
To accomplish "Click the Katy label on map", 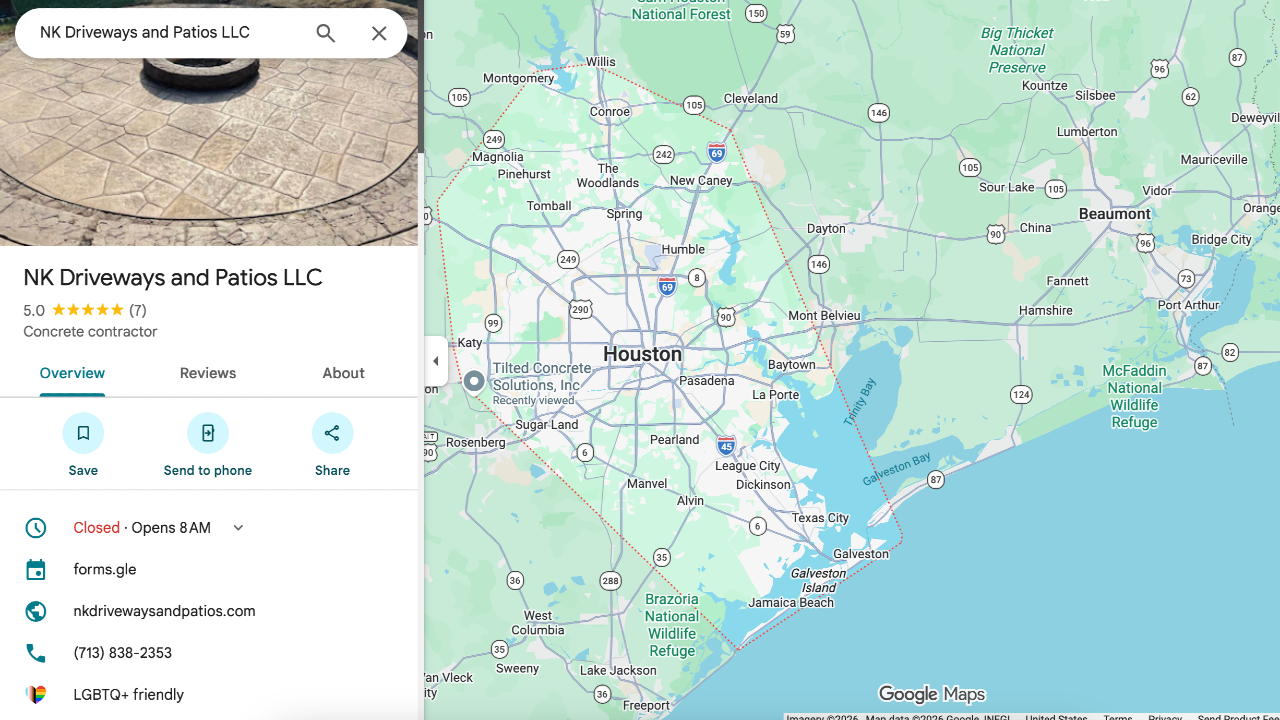I will tap(470, 343).
